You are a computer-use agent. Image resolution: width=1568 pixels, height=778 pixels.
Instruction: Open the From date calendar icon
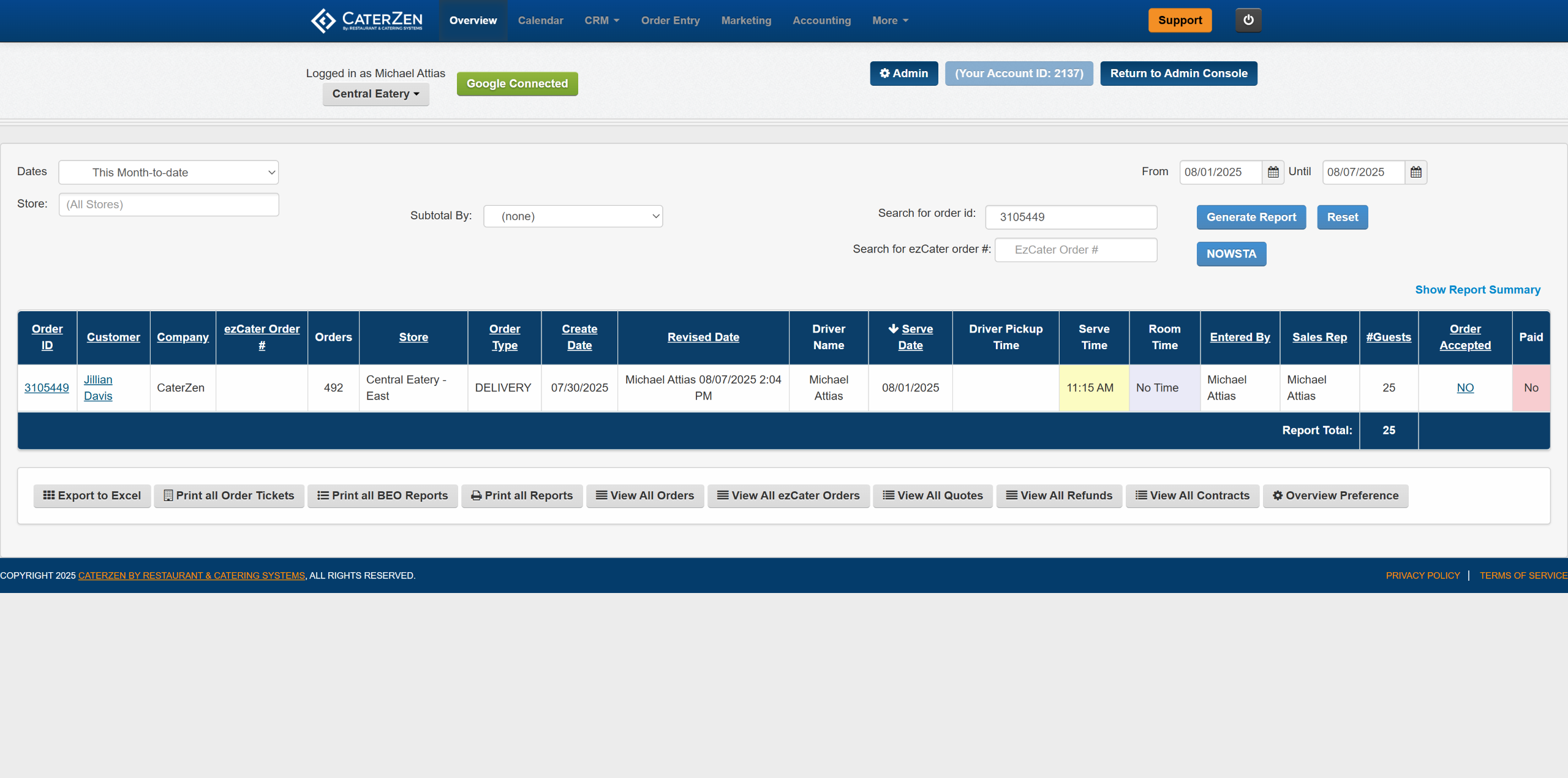(1273, 172)
